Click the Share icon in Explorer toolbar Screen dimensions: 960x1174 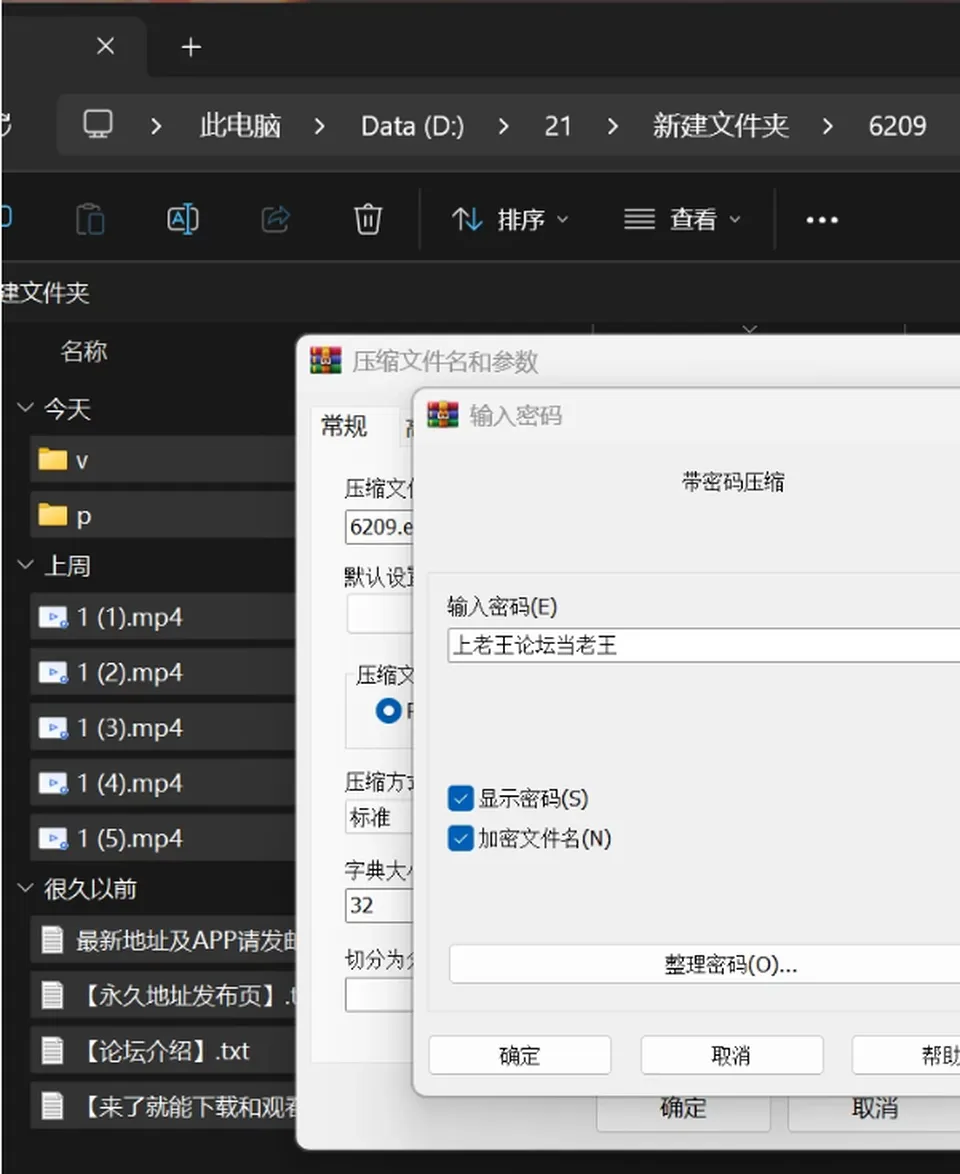276,219
